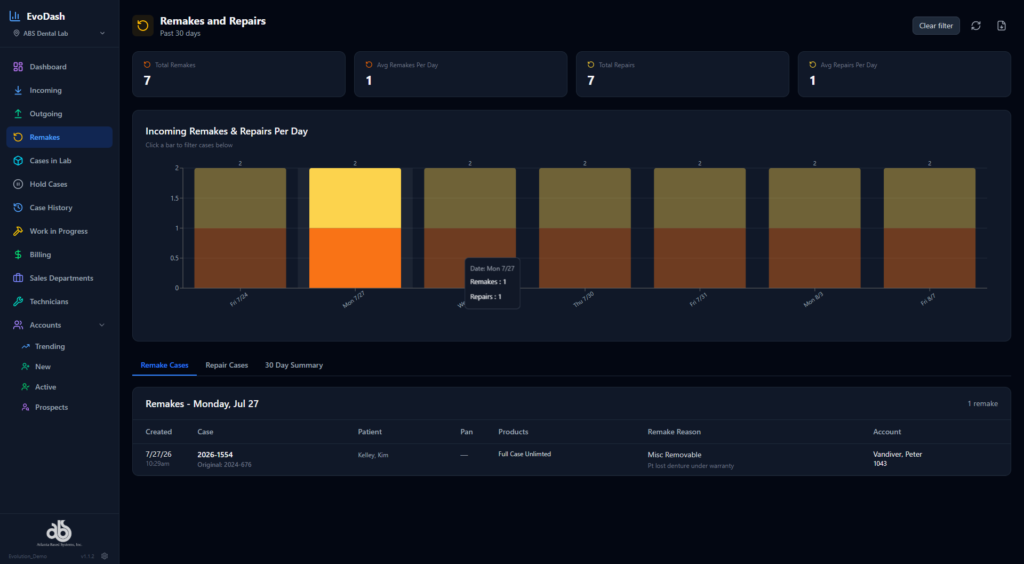Open the Dashboard sidebar icon
The width and height of the screenshot is (1024, 564).
[x=18, y=67]
